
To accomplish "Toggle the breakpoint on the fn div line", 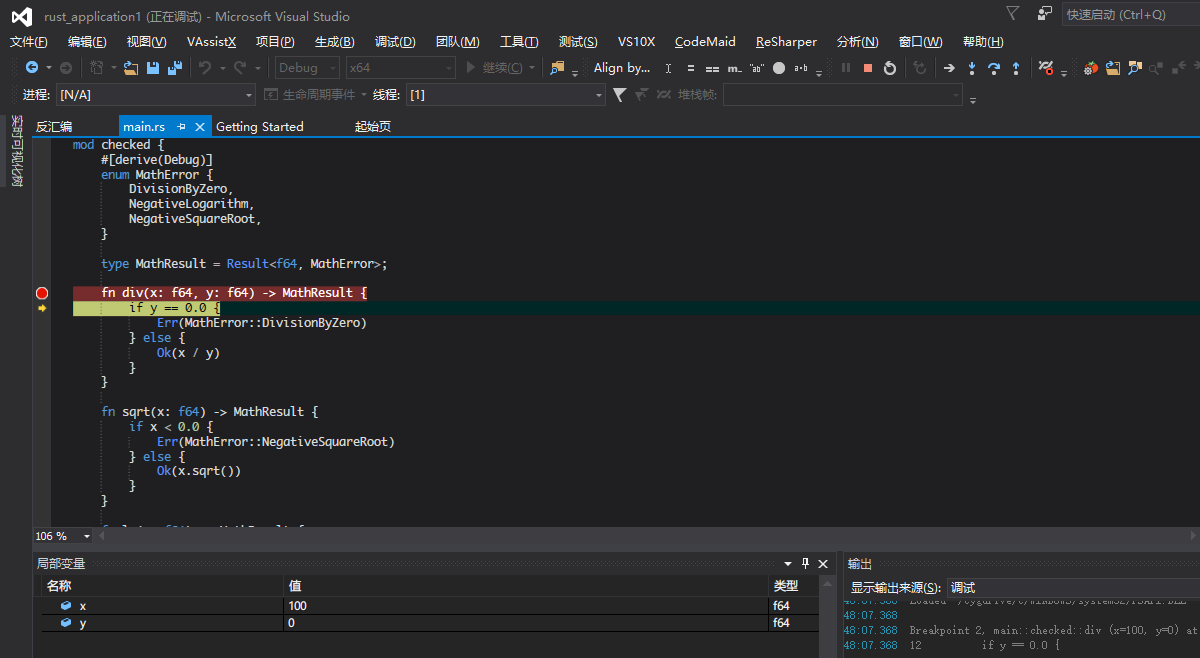I will pyautogui.click(x=42, y=293).
